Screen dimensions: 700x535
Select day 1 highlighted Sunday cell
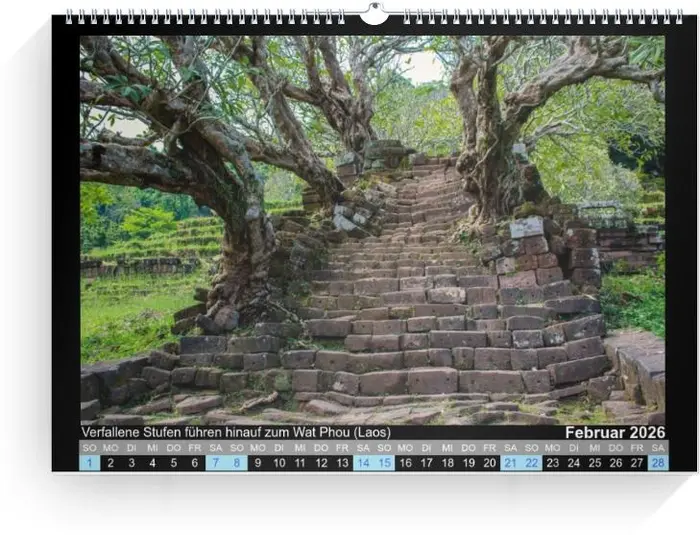[x=90, y=462]
